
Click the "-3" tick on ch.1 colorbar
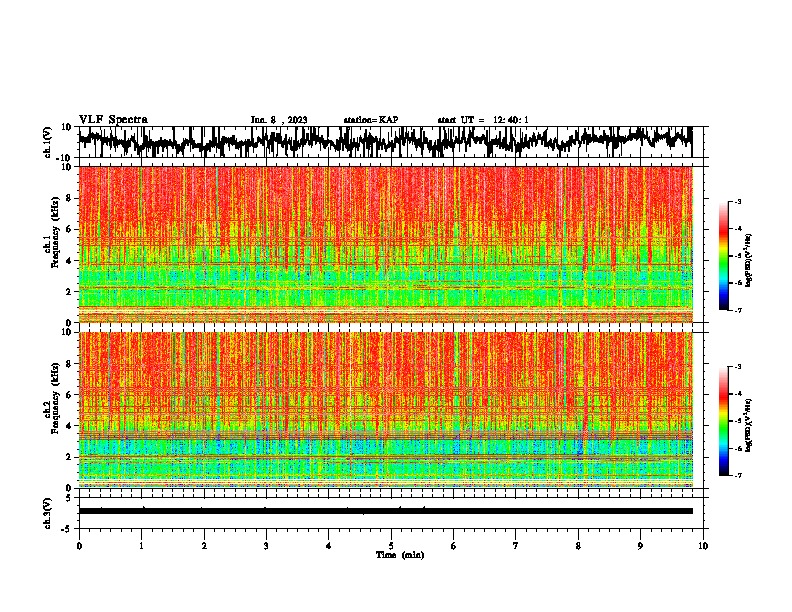tap(737, 202)
